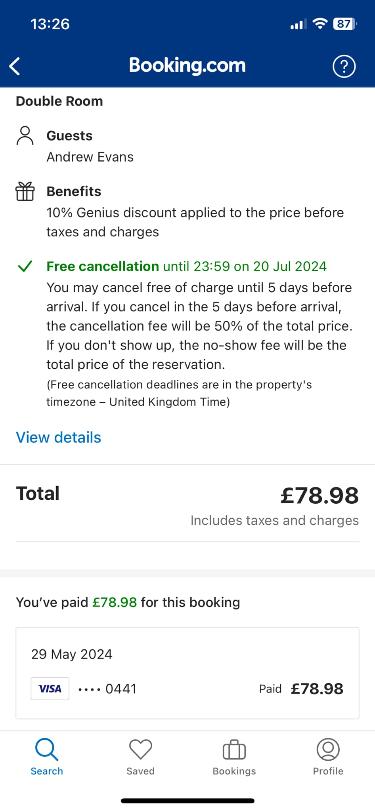The height and width of the screenshot is (811, 375).
Task: Tap the Total £78.98 amount
Action: coord(319,495)
